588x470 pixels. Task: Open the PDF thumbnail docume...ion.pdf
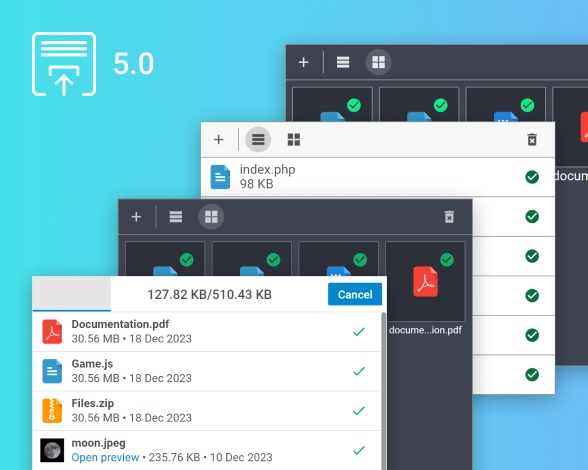425,281
